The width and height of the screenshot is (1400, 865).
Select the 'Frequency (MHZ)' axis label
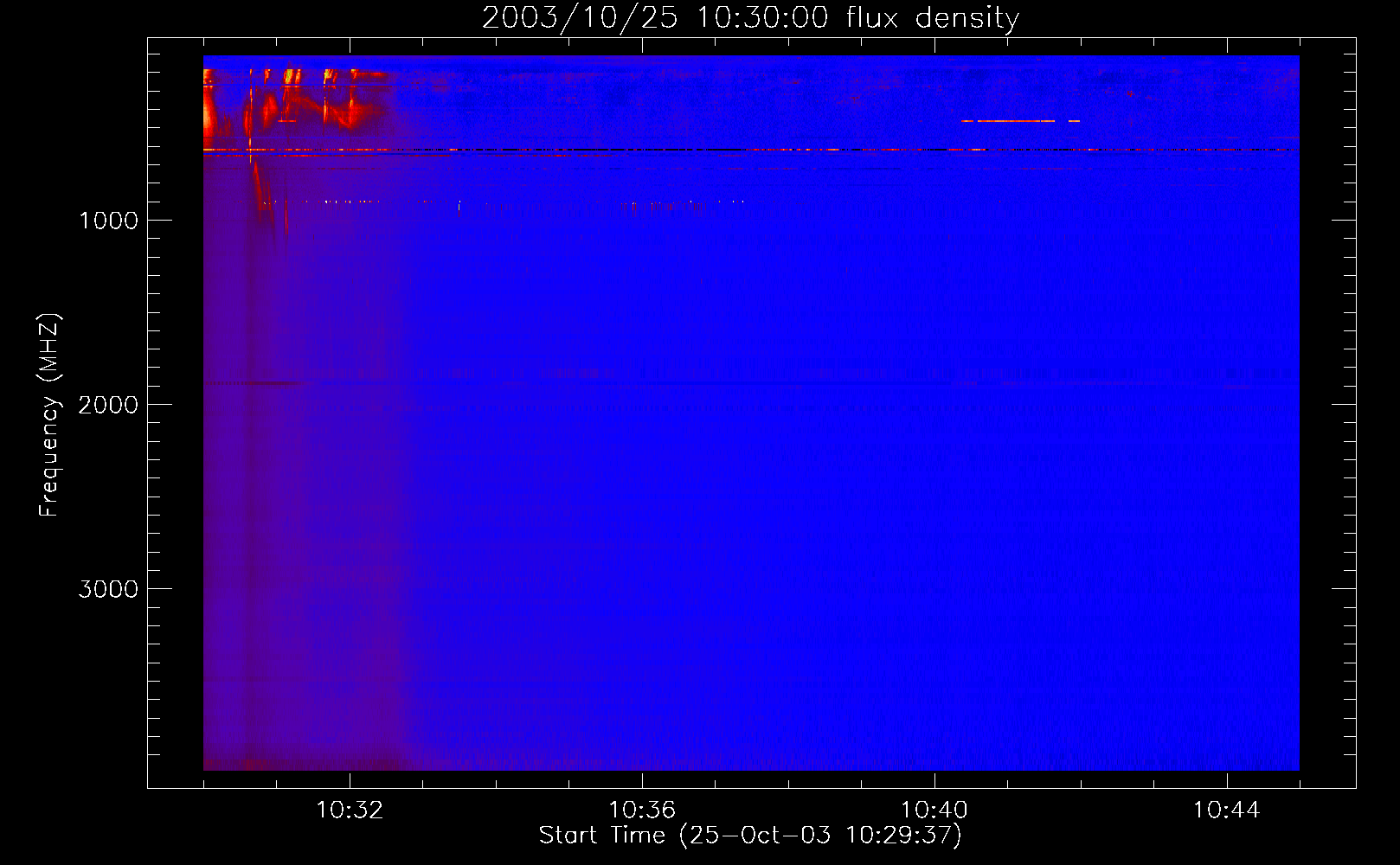click(x=50, y=415)
